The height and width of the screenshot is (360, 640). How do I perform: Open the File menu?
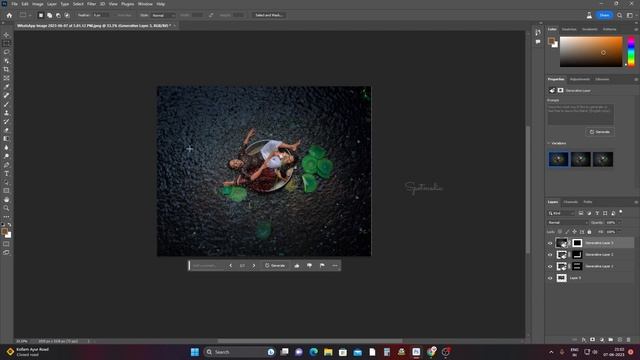coord(14,4)
